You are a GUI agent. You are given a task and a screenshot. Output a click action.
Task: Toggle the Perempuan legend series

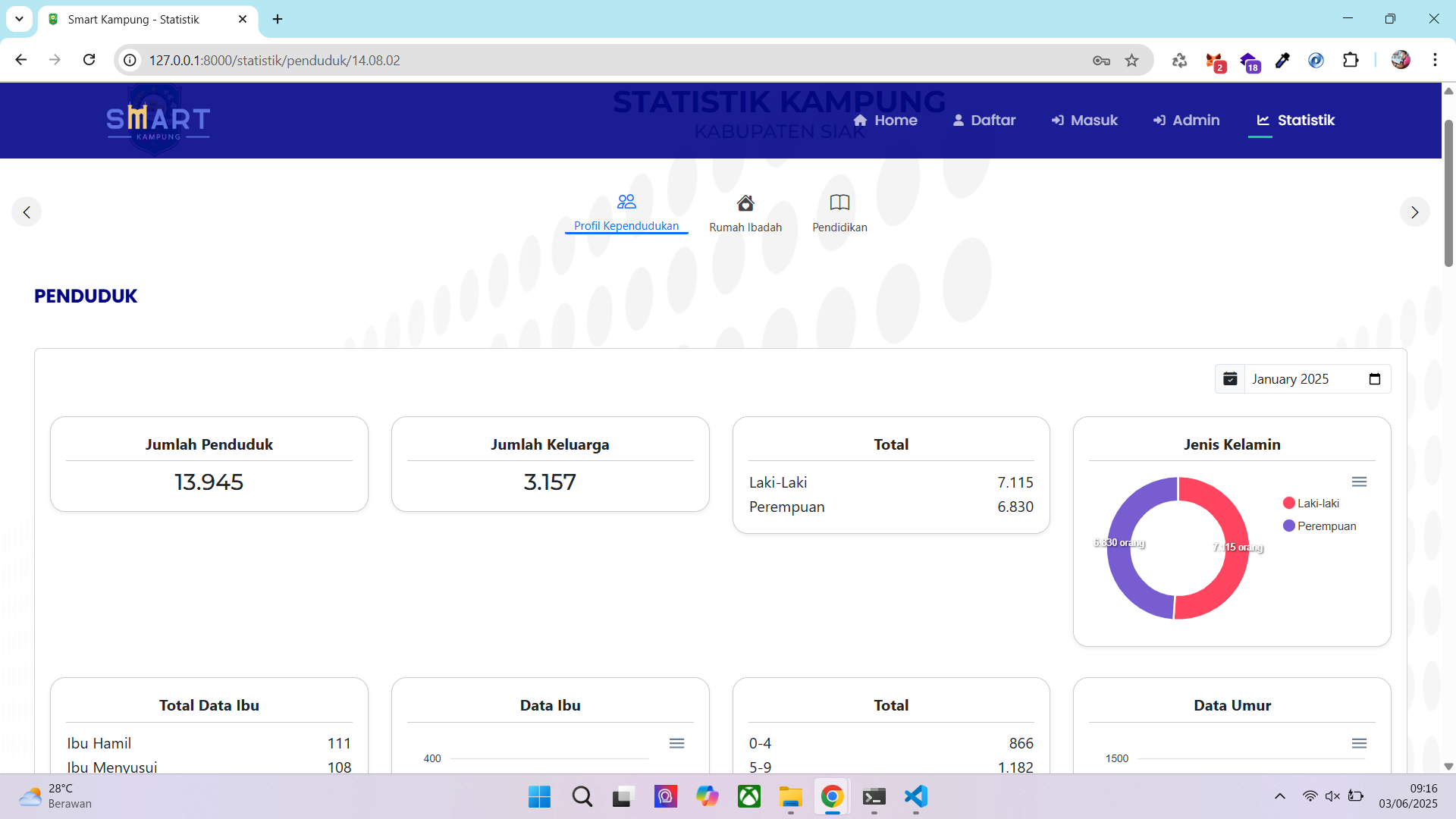[1326, 526]
